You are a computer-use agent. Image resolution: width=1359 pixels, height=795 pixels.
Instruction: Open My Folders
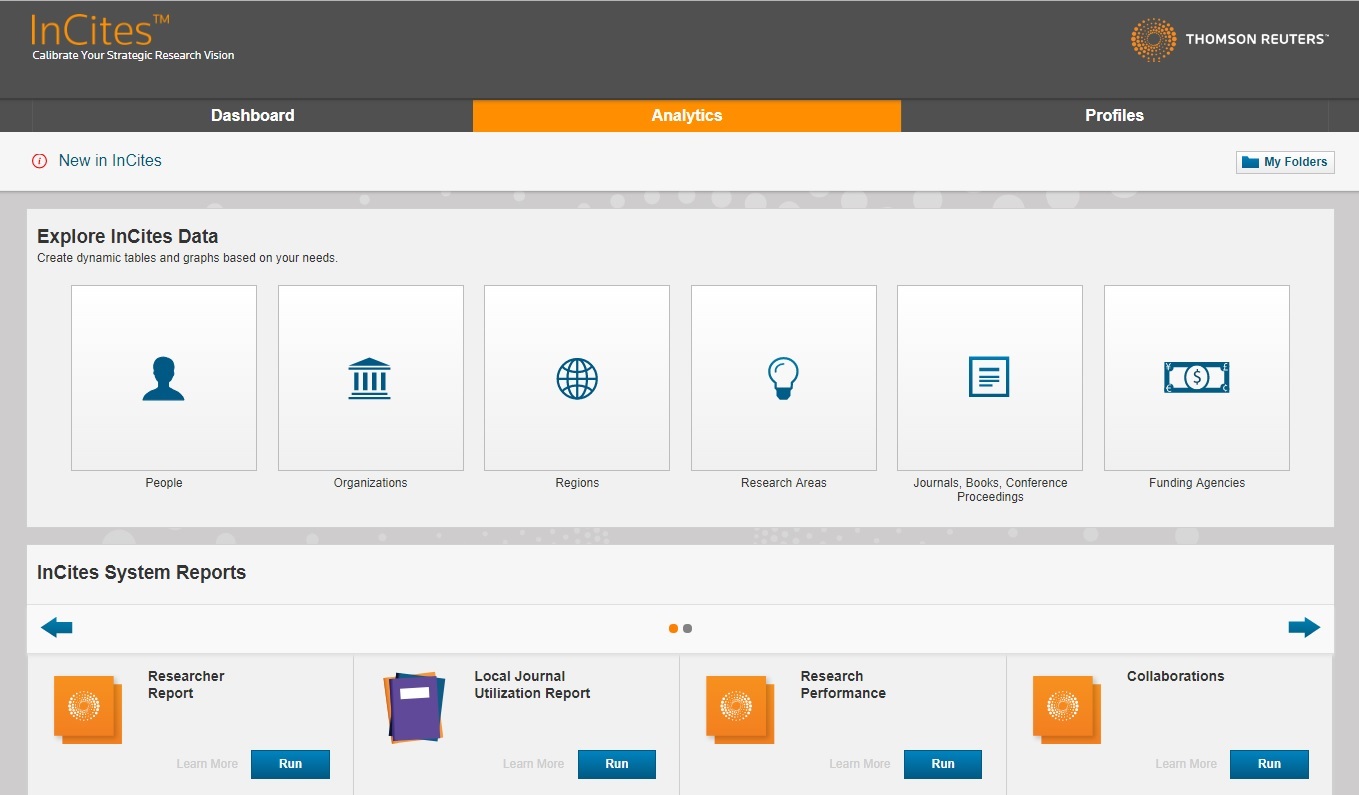pos(1285,162)
